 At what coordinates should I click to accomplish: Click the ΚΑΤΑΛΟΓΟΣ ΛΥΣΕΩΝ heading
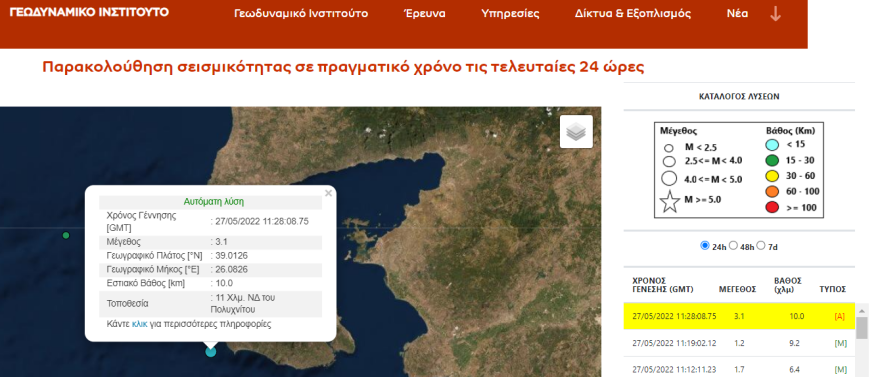pos(739,96)
